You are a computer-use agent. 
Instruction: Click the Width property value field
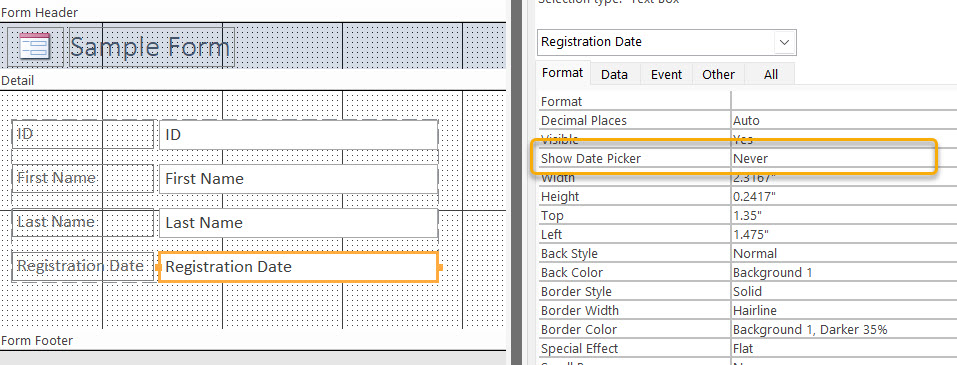(844, 178)
